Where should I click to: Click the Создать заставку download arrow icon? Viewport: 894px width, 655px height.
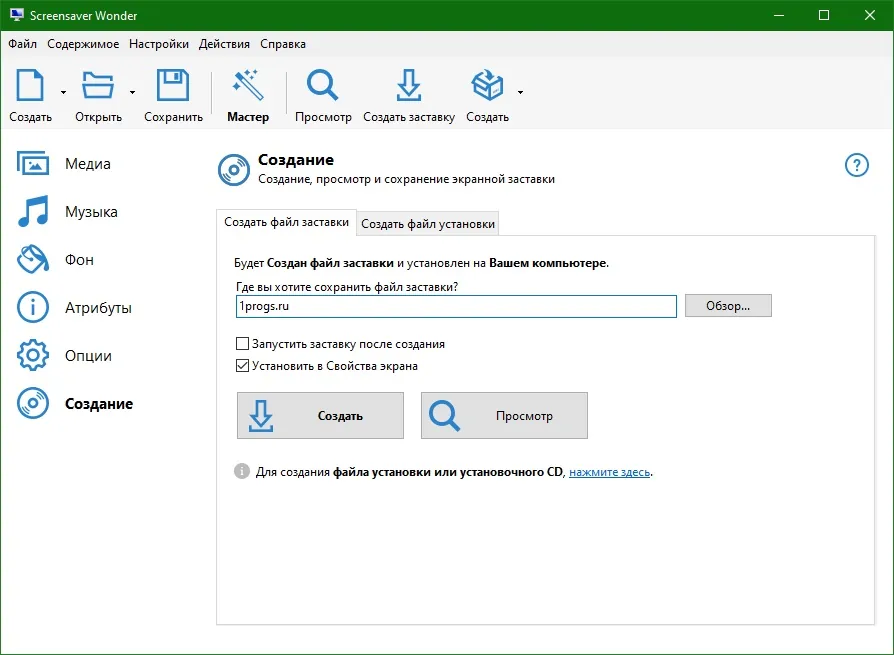coord(409,86)
